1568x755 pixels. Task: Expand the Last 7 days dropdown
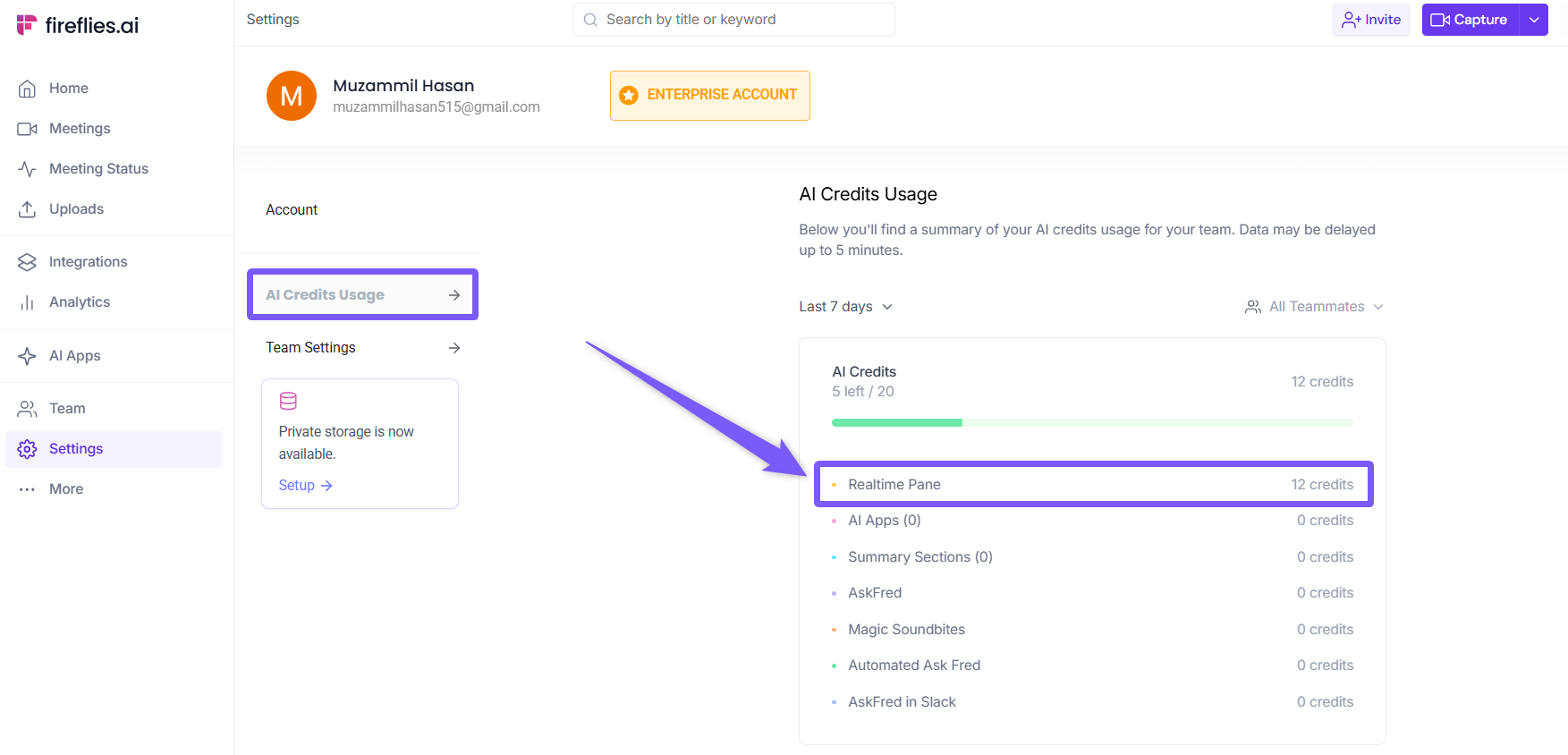(845, 307)
